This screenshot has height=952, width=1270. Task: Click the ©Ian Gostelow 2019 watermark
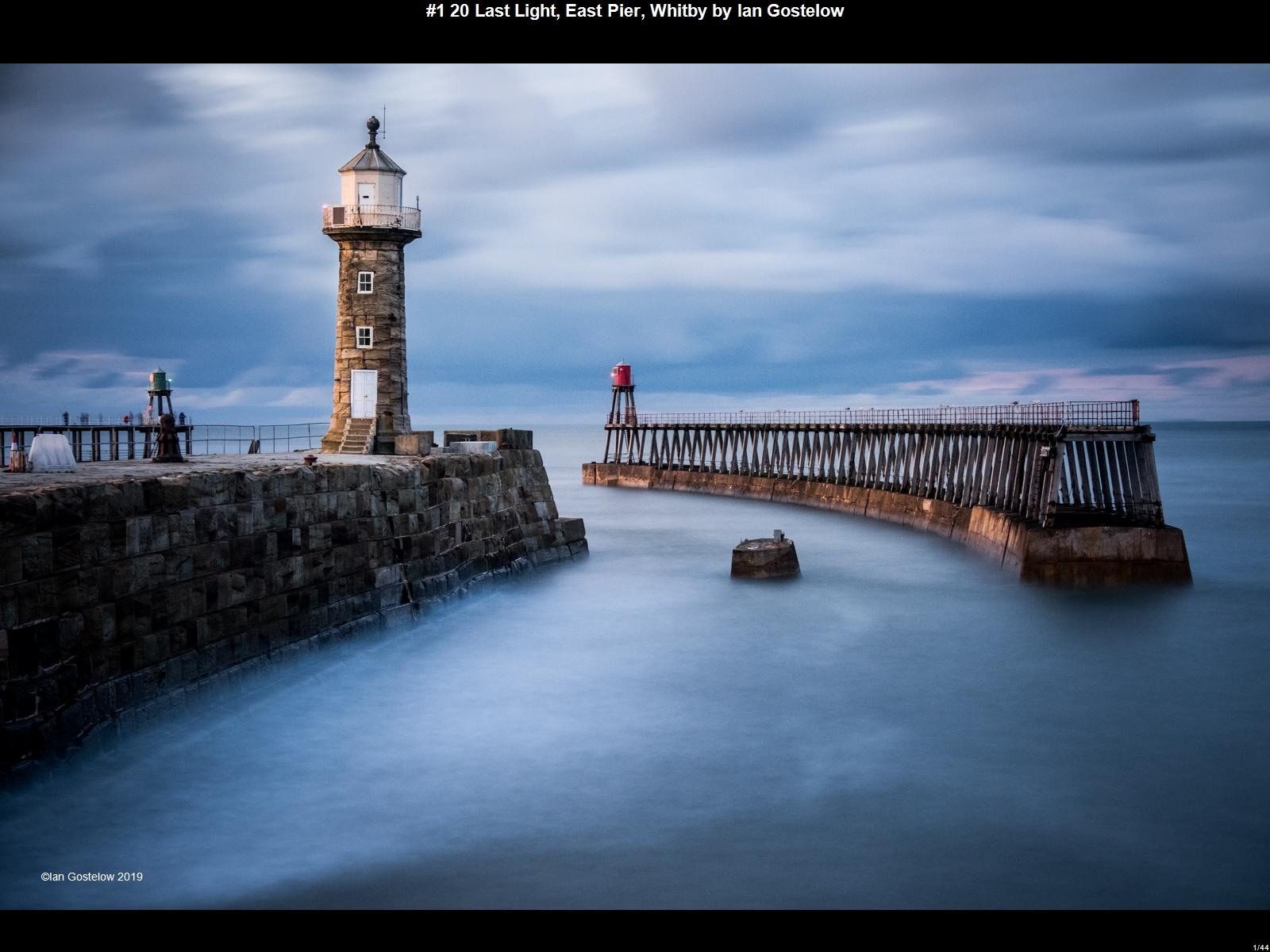(x=92, y=877)
